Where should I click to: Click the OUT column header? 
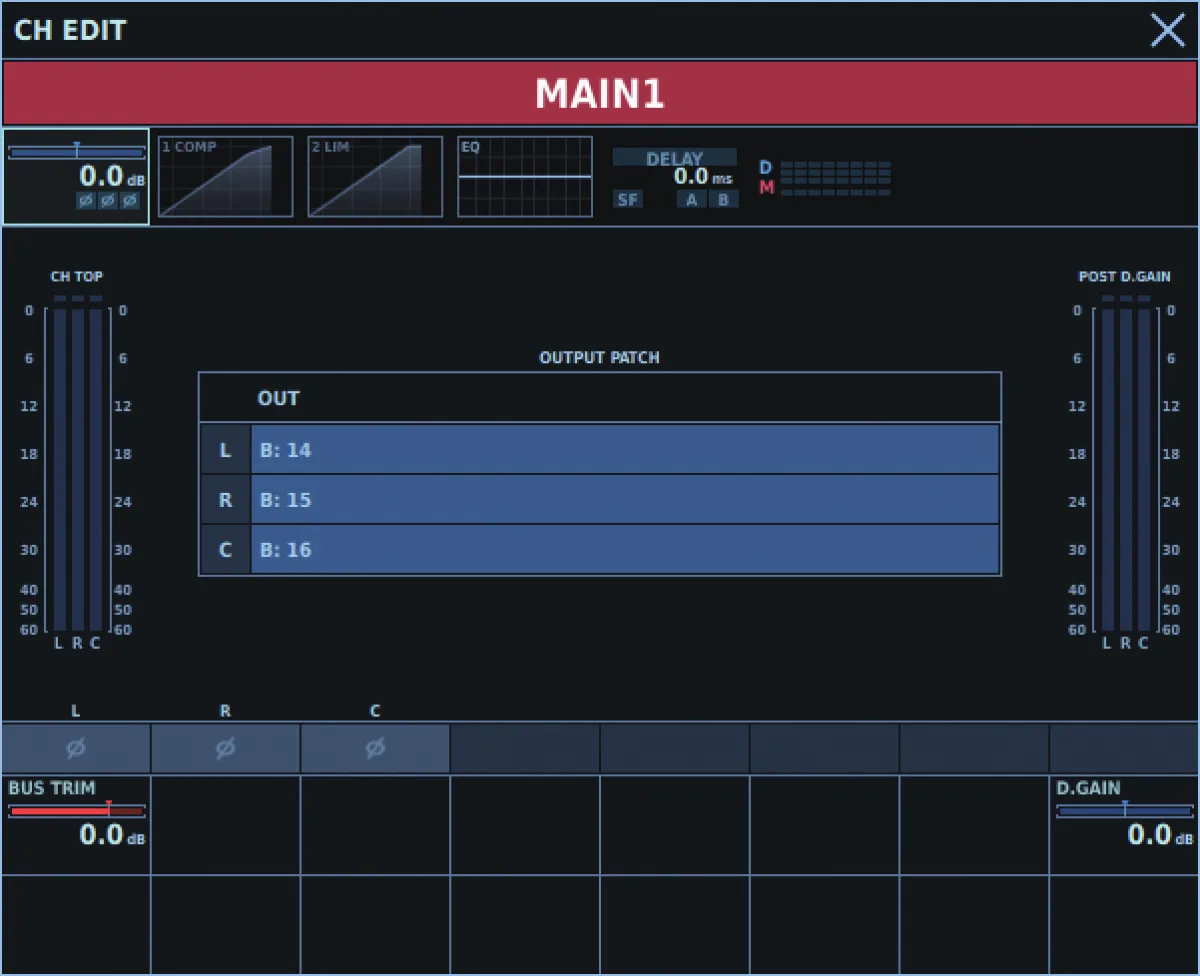(x=278, y=398)
